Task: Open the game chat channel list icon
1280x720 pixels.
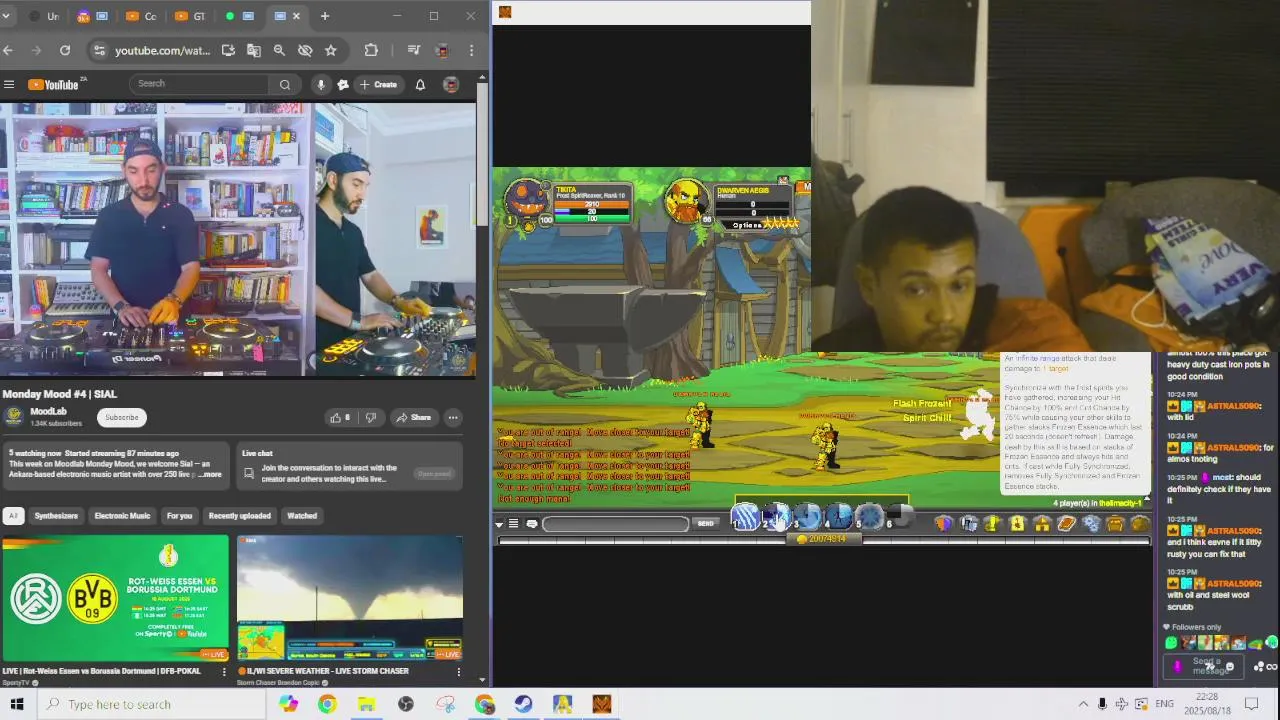Action: [x=514, y=524]
